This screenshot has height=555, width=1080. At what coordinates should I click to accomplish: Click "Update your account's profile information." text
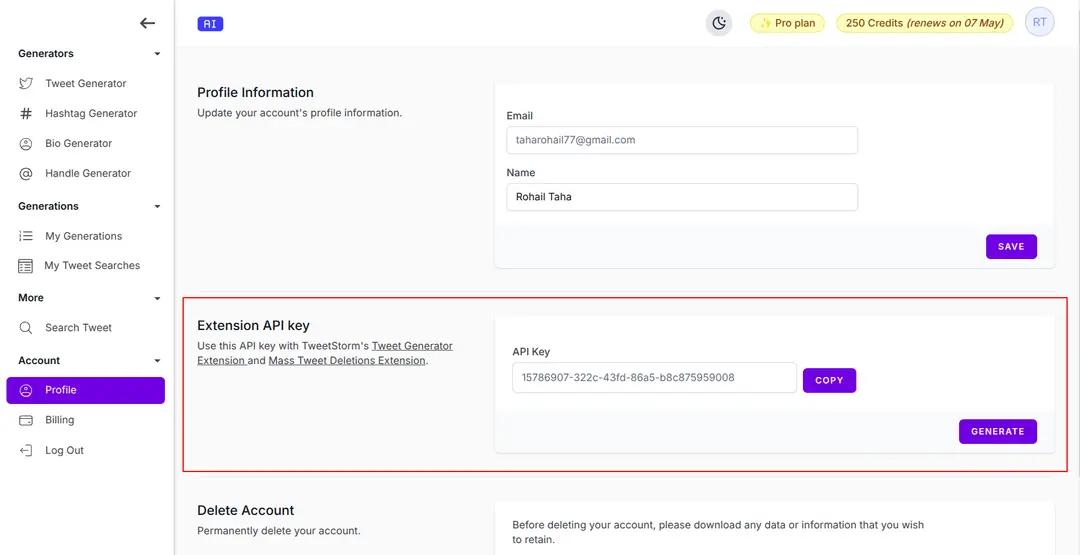click(300, 113)
